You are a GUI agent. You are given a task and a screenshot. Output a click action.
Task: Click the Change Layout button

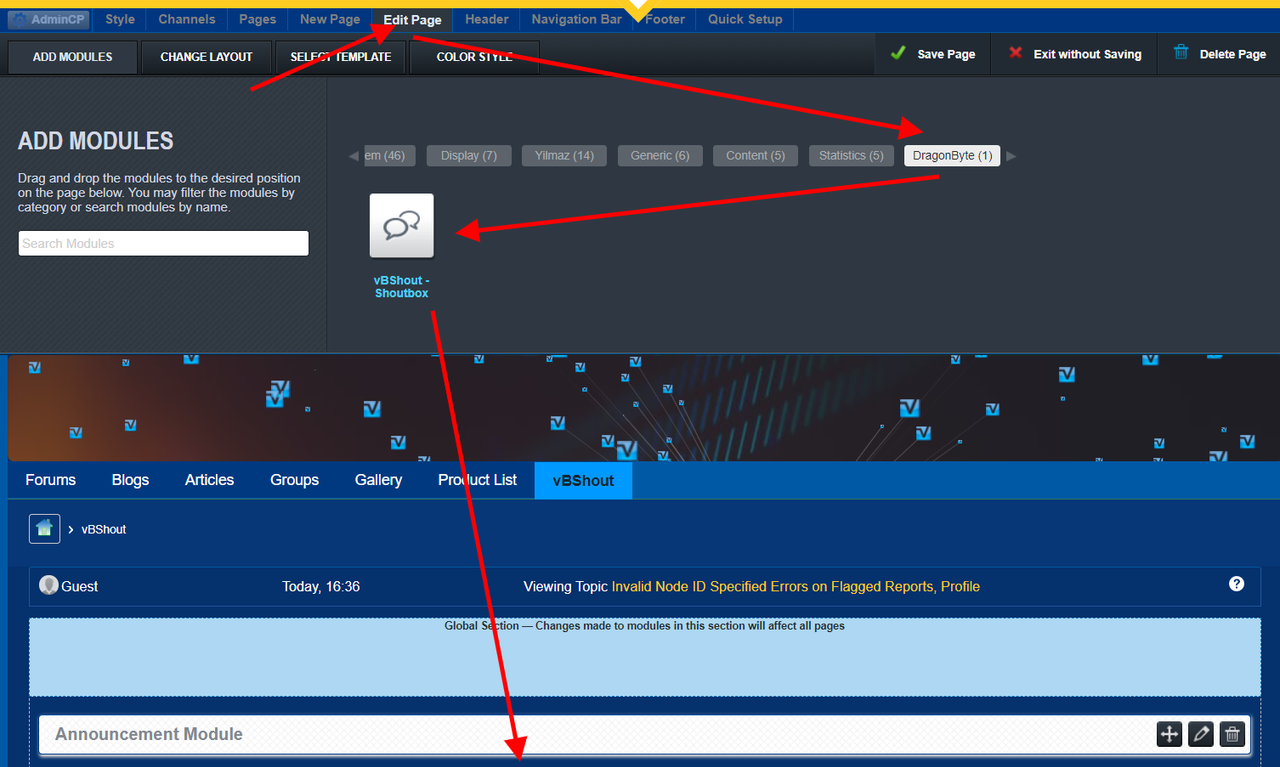pyautogui.click(x=206, y=57)
